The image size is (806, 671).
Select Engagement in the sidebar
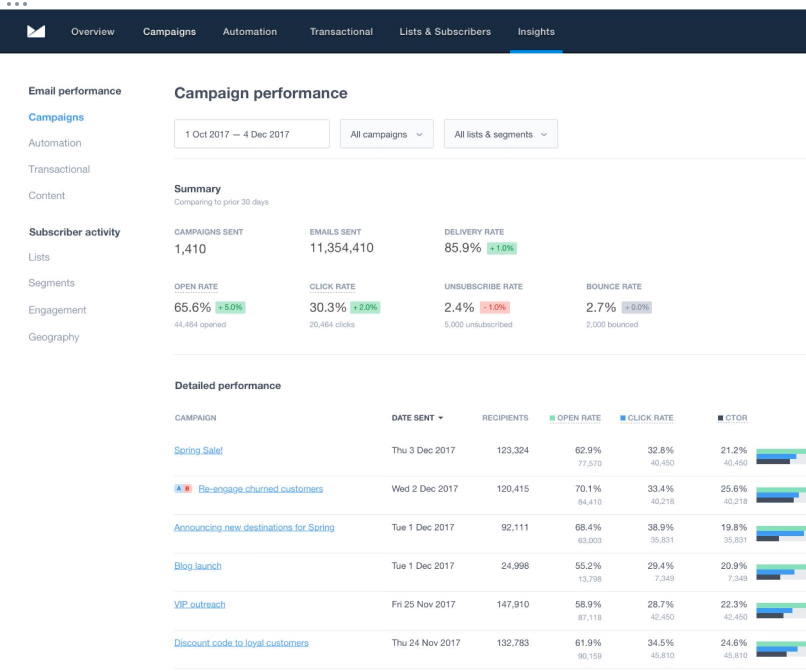[x=58, y=310]
